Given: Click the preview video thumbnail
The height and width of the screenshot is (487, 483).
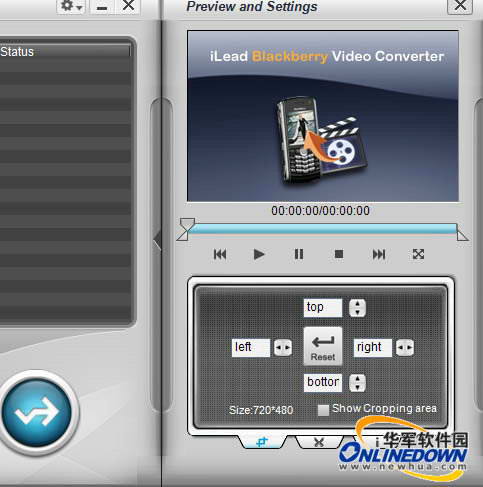Looking at the screenshot, I should click(x=323, y=116).
